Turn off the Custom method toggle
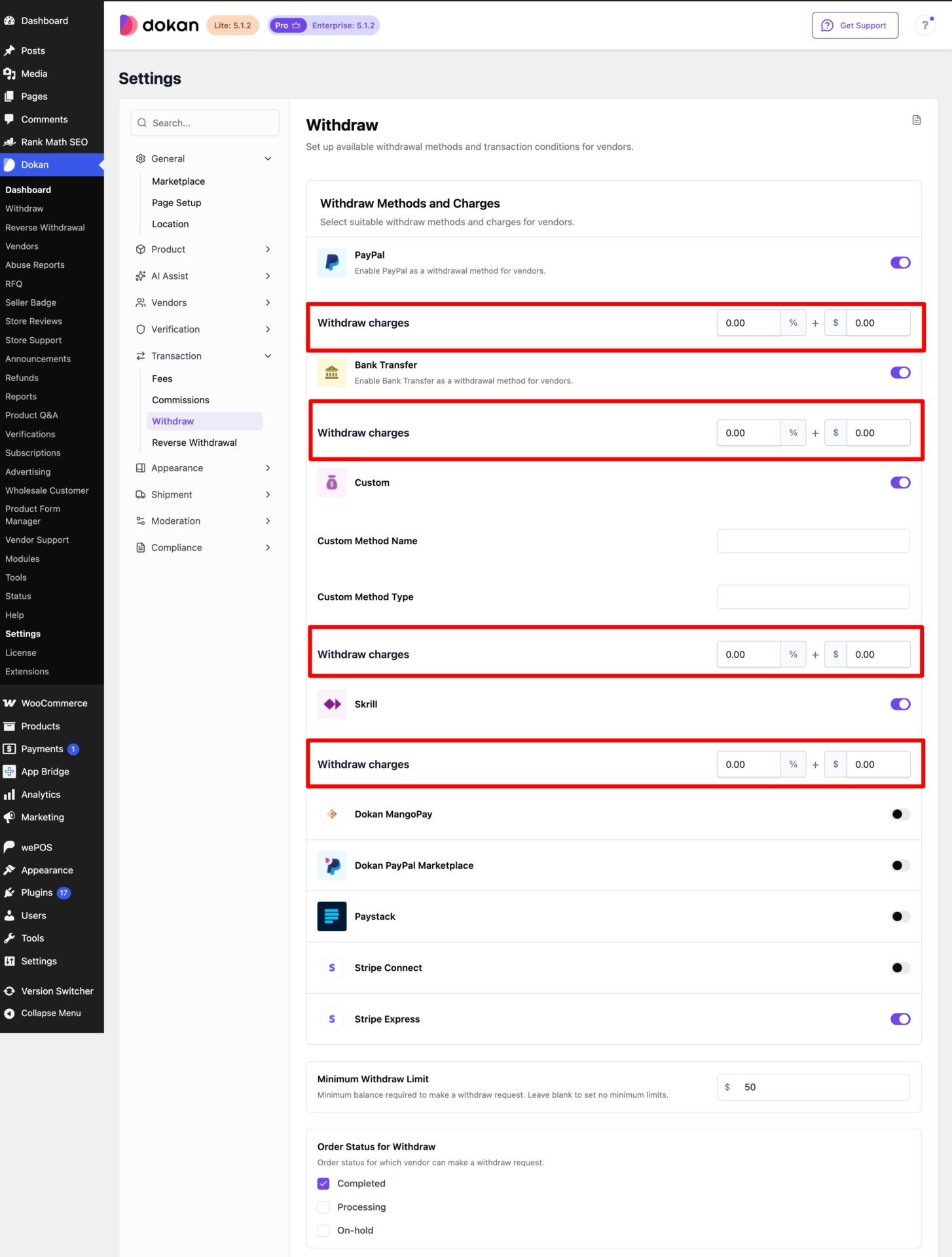Viewport: 952px width, 1257px height. pos(900,483)
